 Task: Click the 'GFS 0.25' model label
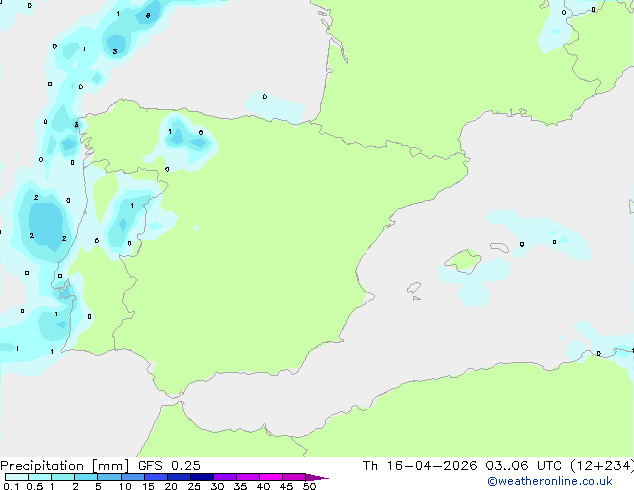(169, 466)
